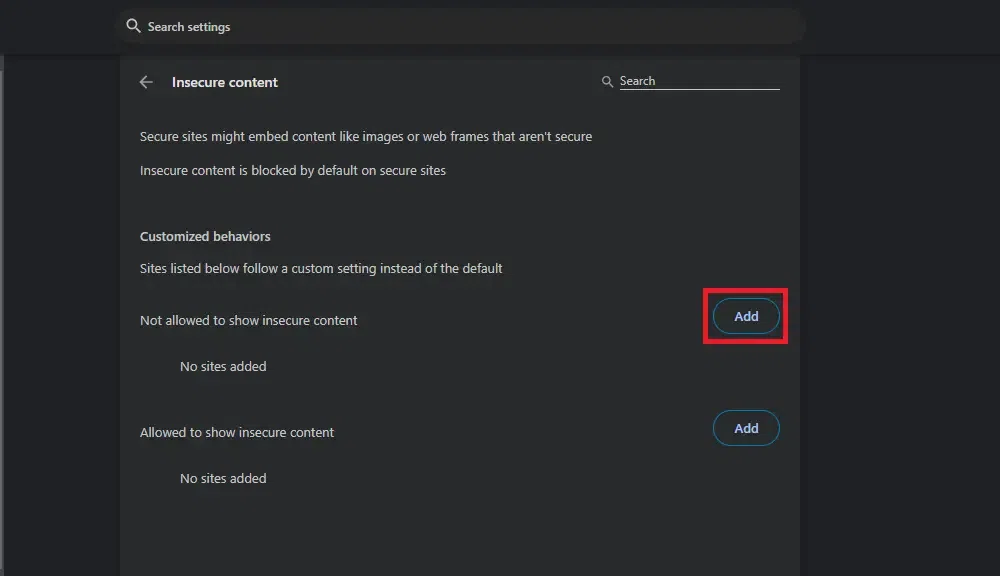The image size is (1000, 576).
Task: Click 'No sites added' under the Allowed section
Action: (x=223, y=479)
